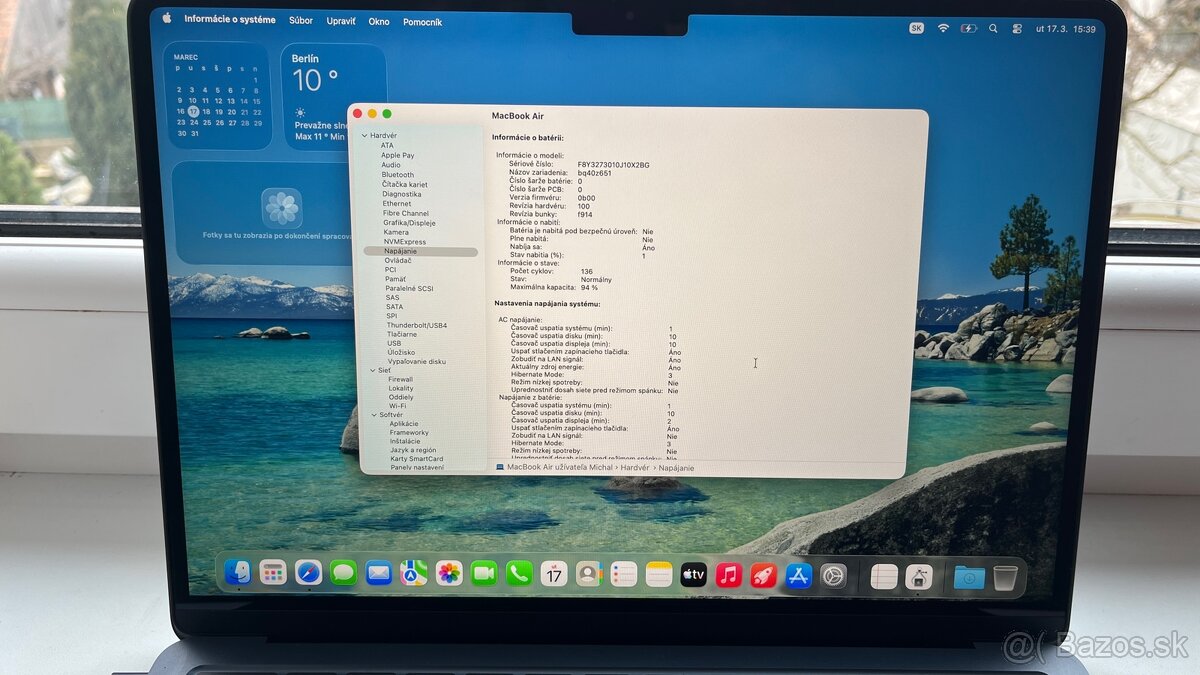Select Pamäť in the sidebar

pos(396,279)
